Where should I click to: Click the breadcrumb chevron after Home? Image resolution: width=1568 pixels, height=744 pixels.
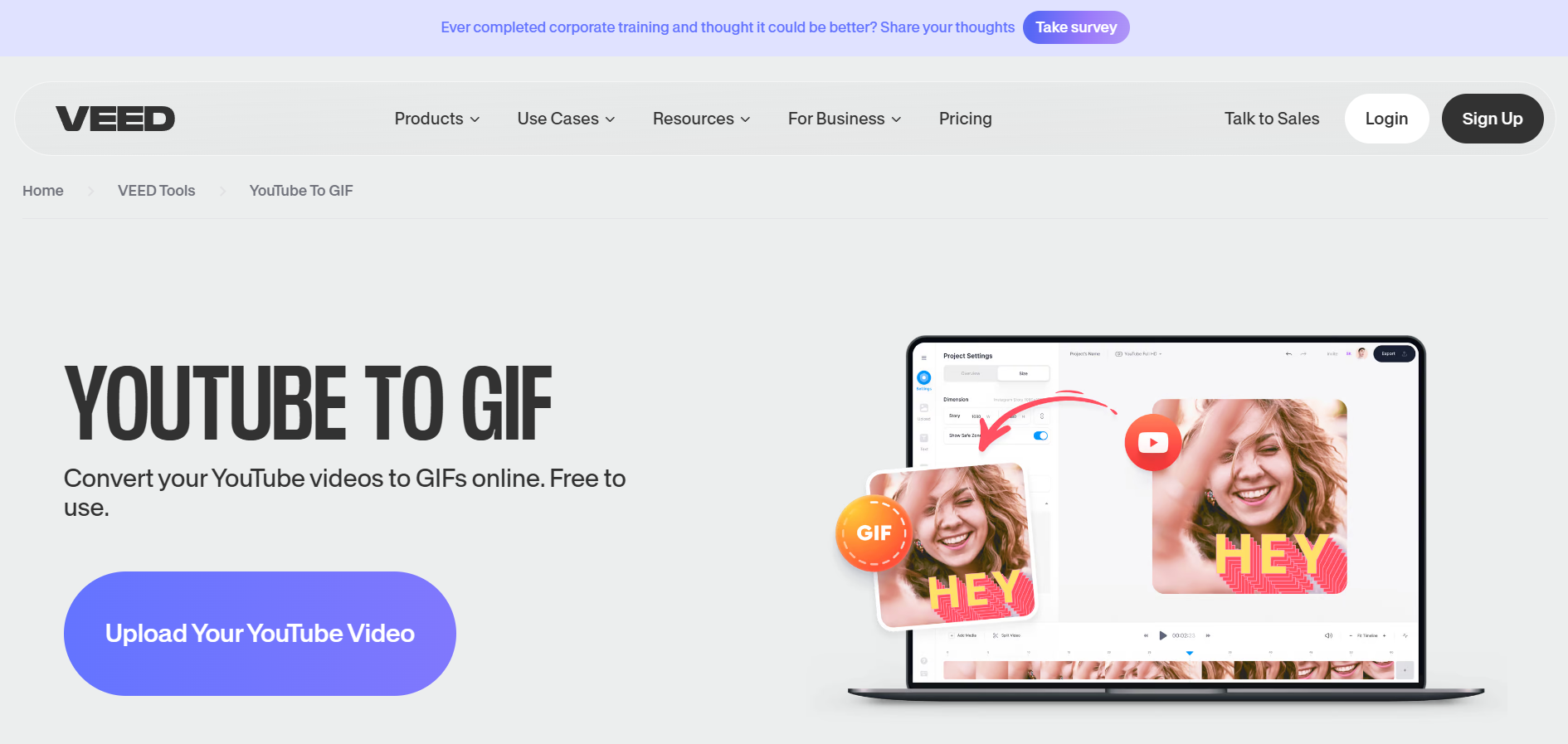(x=90, y=191)
